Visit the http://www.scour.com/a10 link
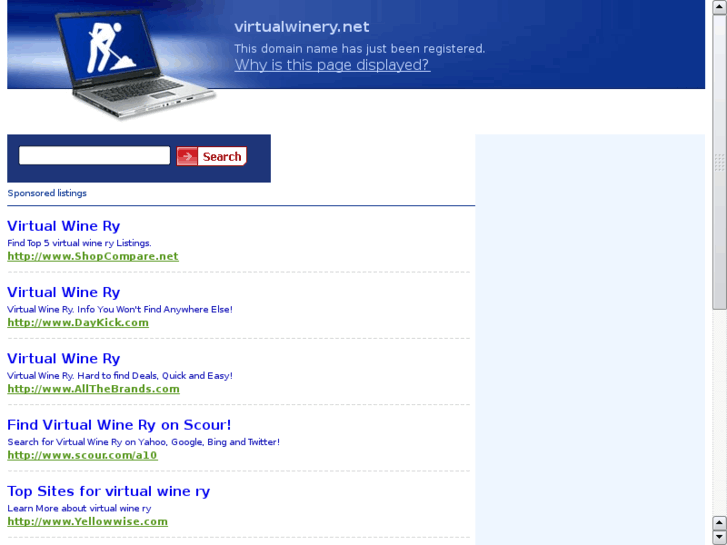Image resolution: width=727 pixels, height=545 pixels. [x=82, y=455]
